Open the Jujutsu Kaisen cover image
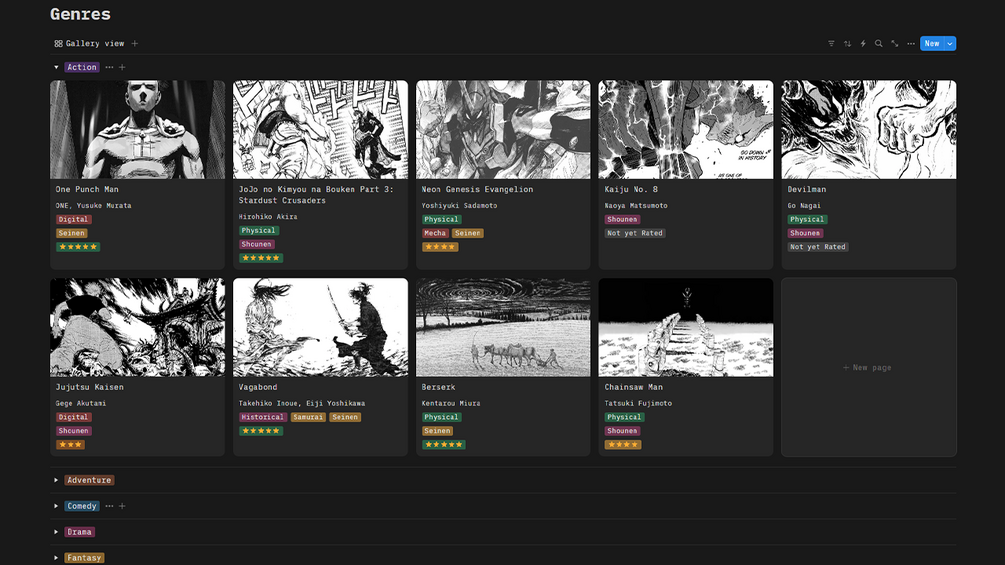The height and width of the screenshot is (565, 1005). 138,327
